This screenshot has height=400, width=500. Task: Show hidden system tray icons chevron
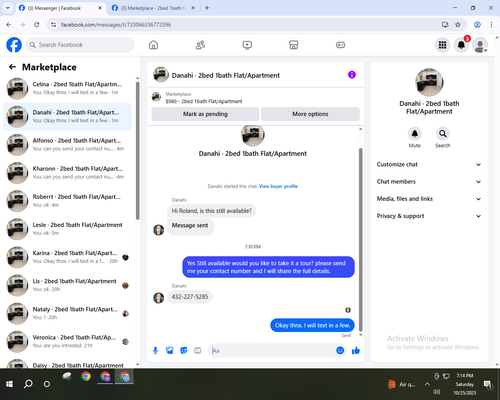coord(427,384)
